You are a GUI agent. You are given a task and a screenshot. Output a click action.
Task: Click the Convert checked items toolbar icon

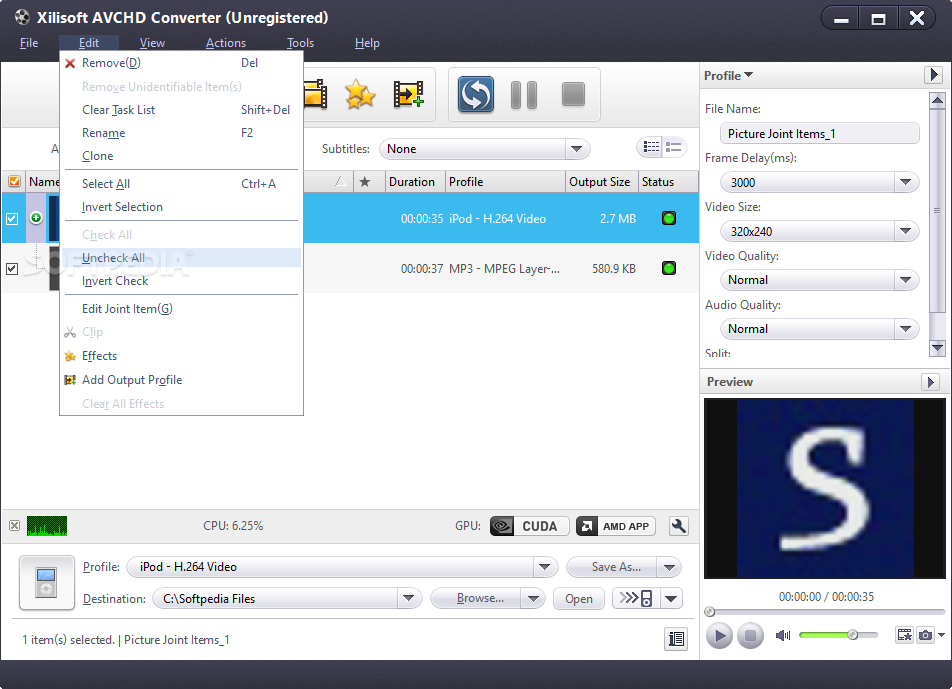click(x=475, y=95)
